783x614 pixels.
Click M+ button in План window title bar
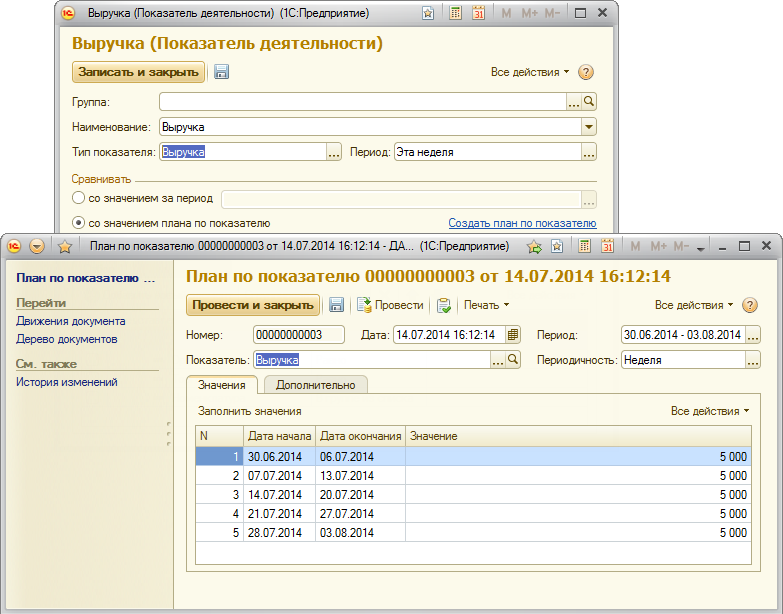pos(658,246)
